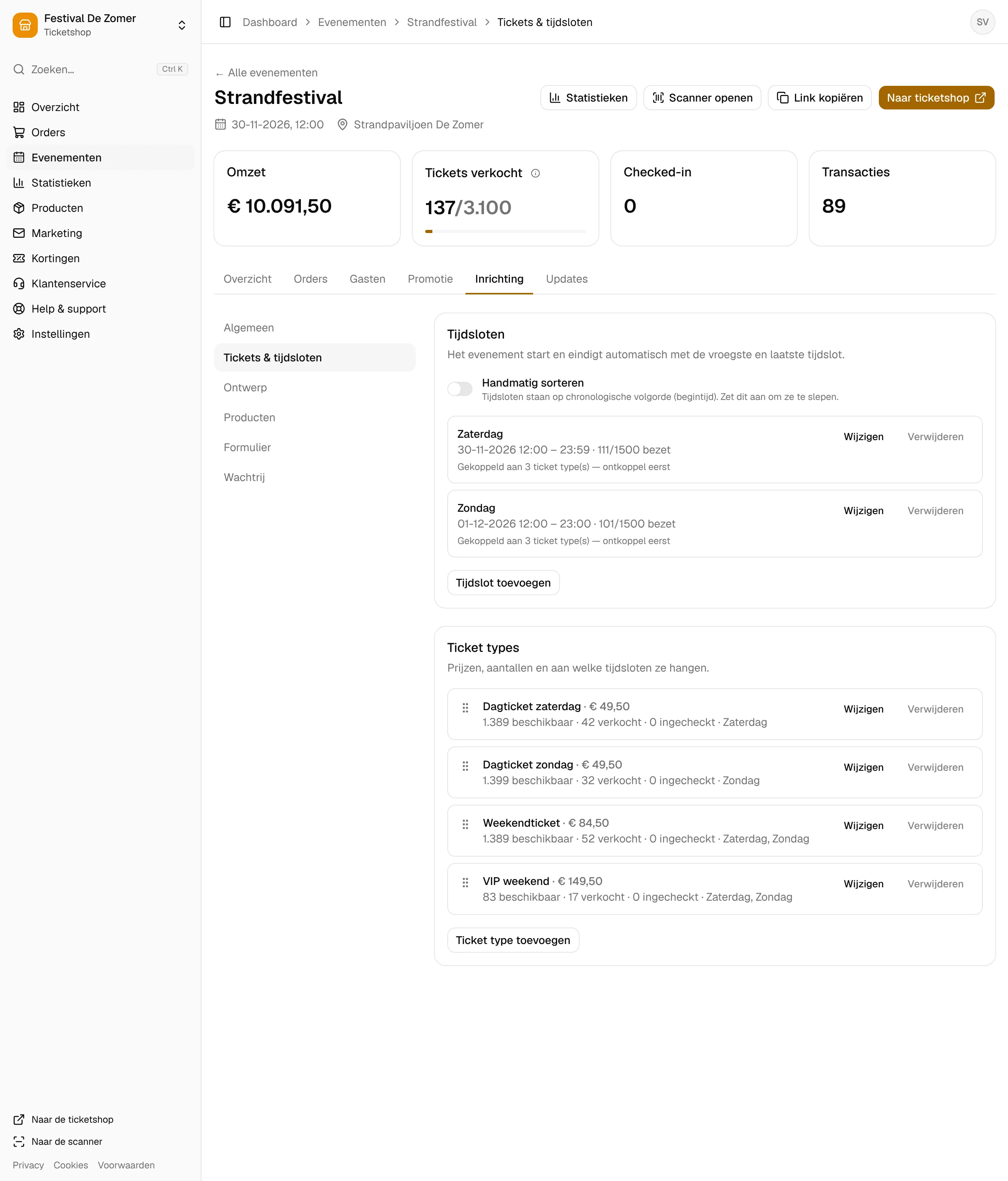The width and height of the screenshot is (1008, 1181).
Task: Grab the drag handle of Dagticket zaterdag
Action: 465,707
